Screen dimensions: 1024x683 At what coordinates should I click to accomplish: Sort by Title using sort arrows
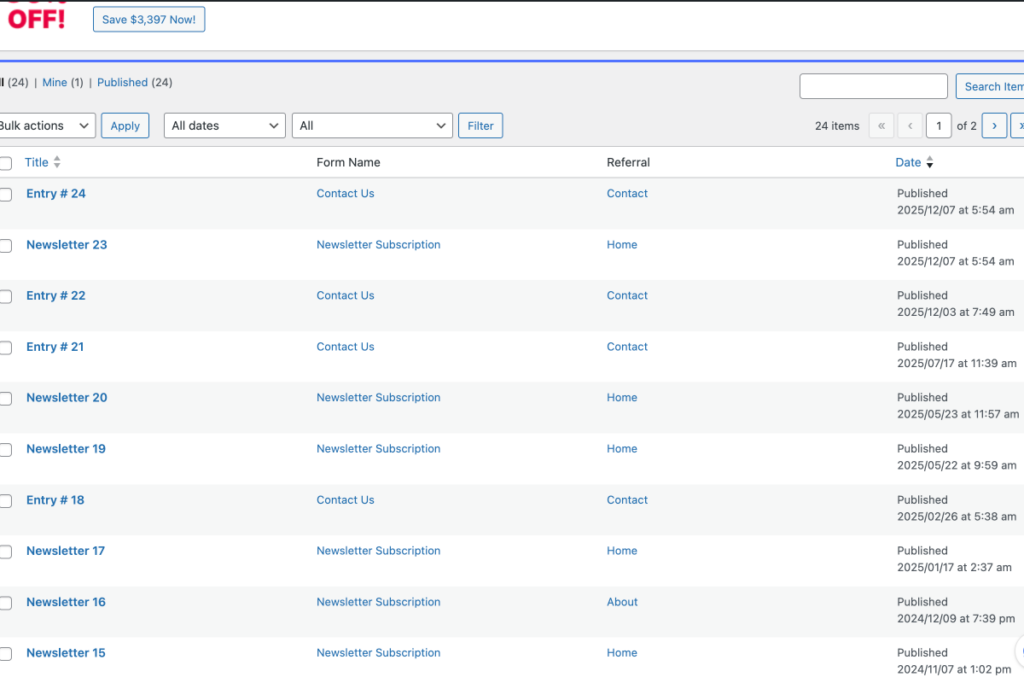tap(57, 162)
